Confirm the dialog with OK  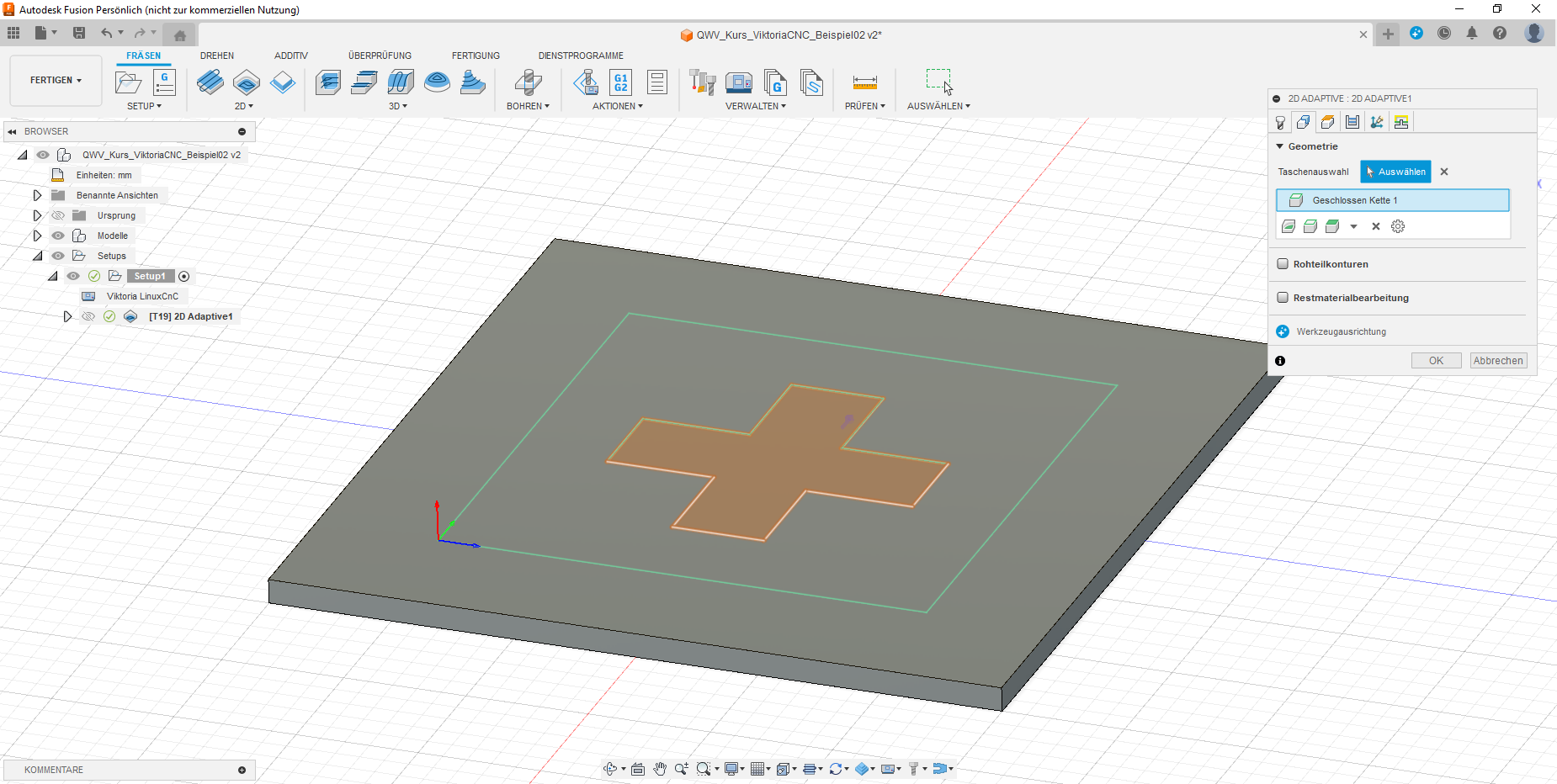[x=1436, y=361]
